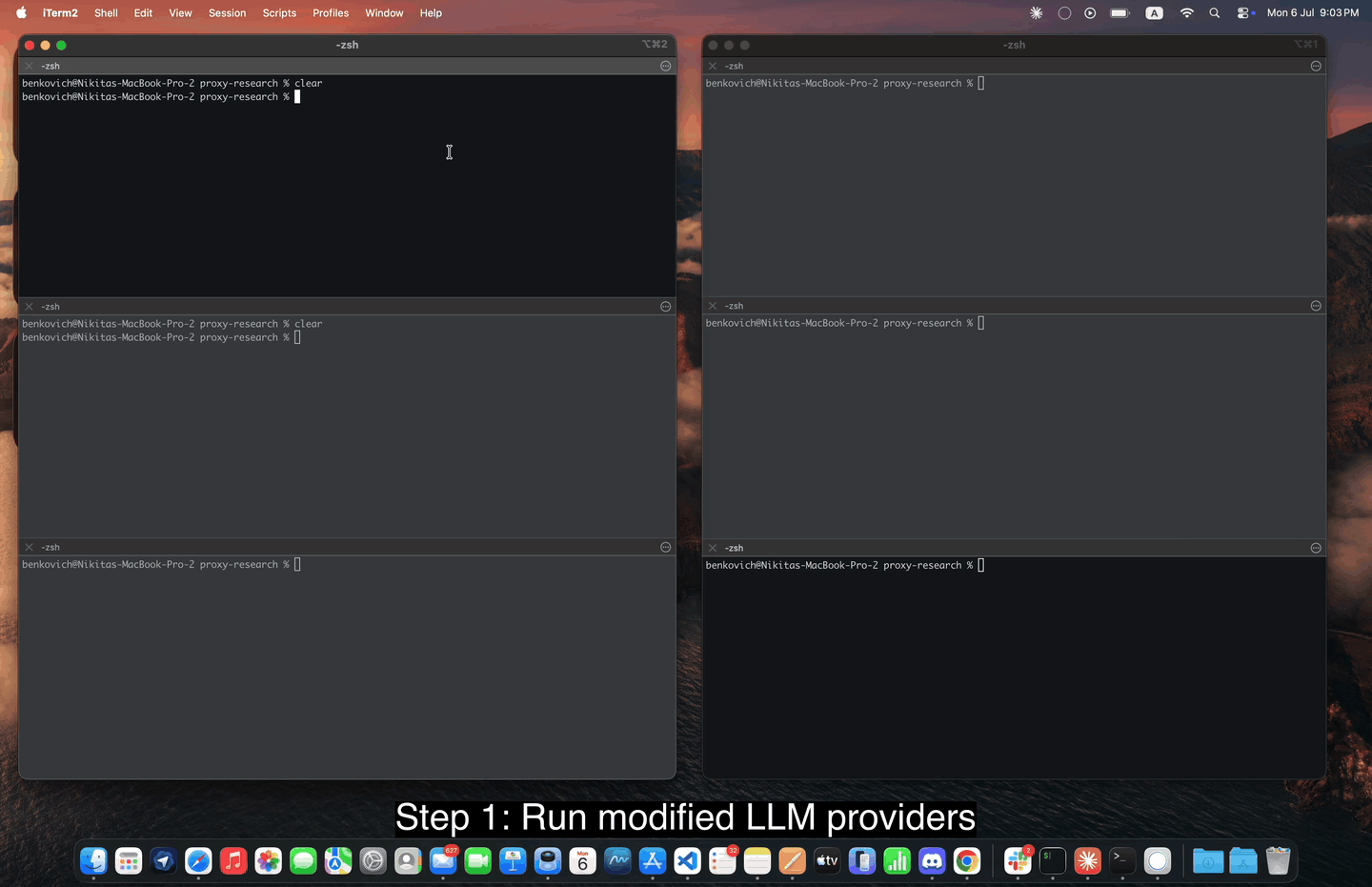Open the Edit menu
The height and width of the screenshot is (887, 1372).
click(x=143, y=13)
